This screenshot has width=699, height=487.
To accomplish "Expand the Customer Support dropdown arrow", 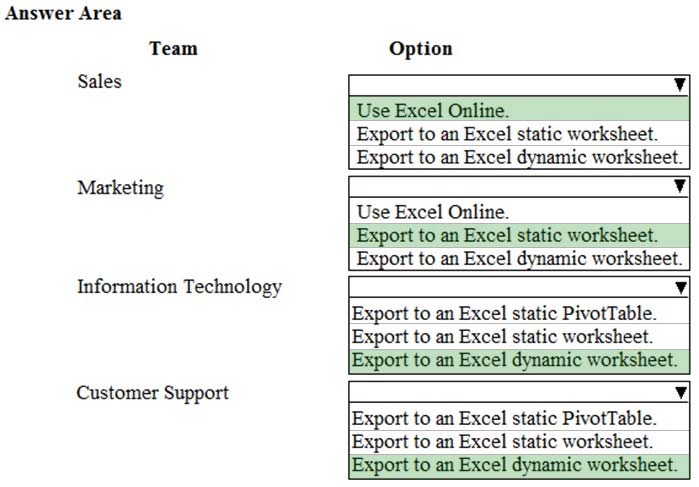I will pos(680,392).
